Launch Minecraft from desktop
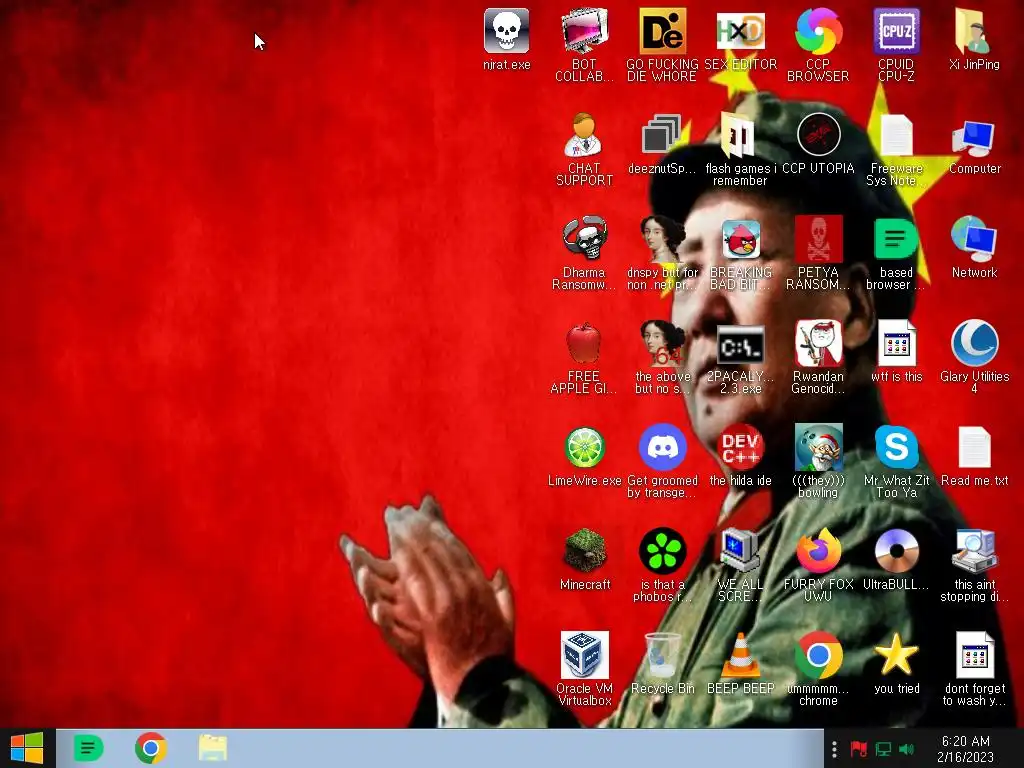Image resolution: width=1024 pixels, height=768 pixels. pos(584,551)
